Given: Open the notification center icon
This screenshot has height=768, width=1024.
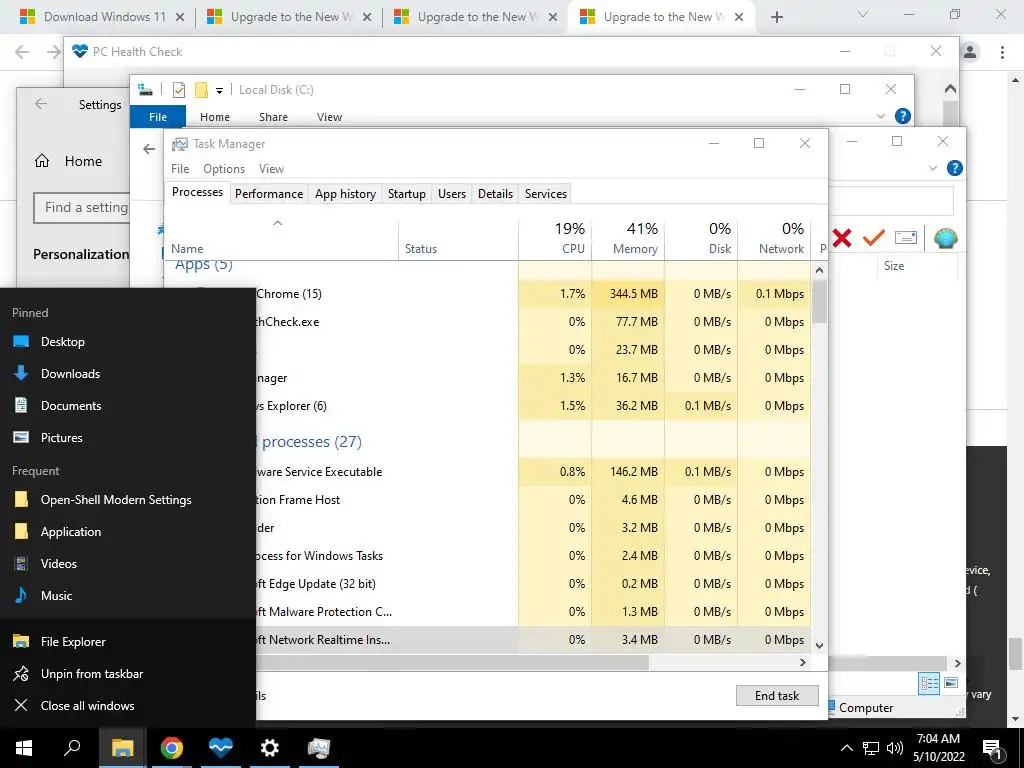Looking at the screenshot, I should [991, 748].
